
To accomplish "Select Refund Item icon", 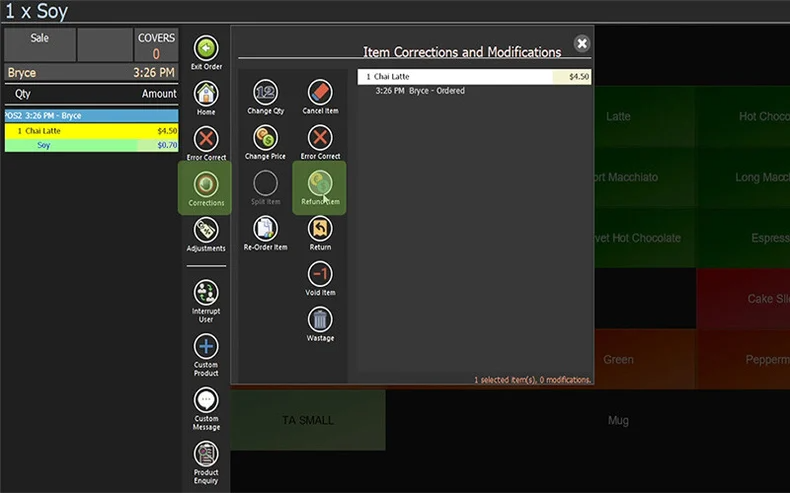I will click(320, 183).
